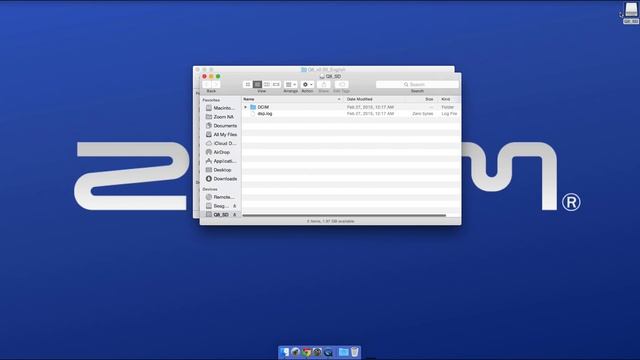Open Documents in the sidebar

coord(220,126)
